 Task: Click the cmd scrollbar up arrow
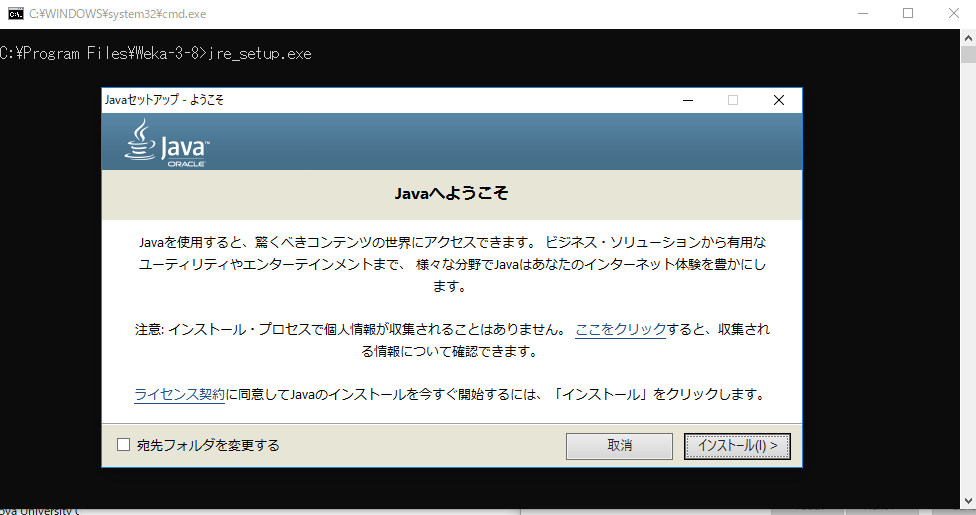point(969,37)
